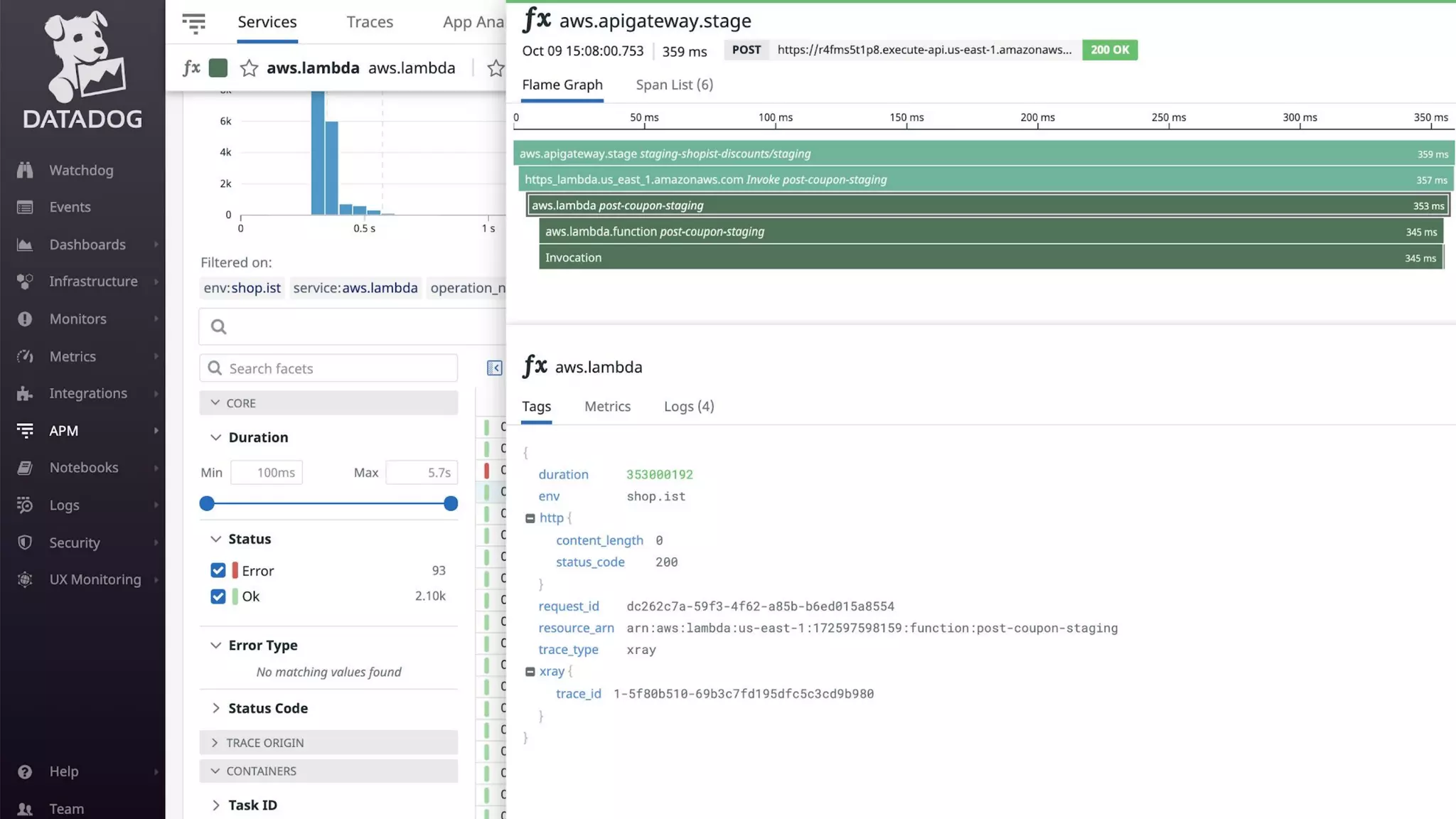
Task: Click the execute-api request URL
Action: click(924, 50)
